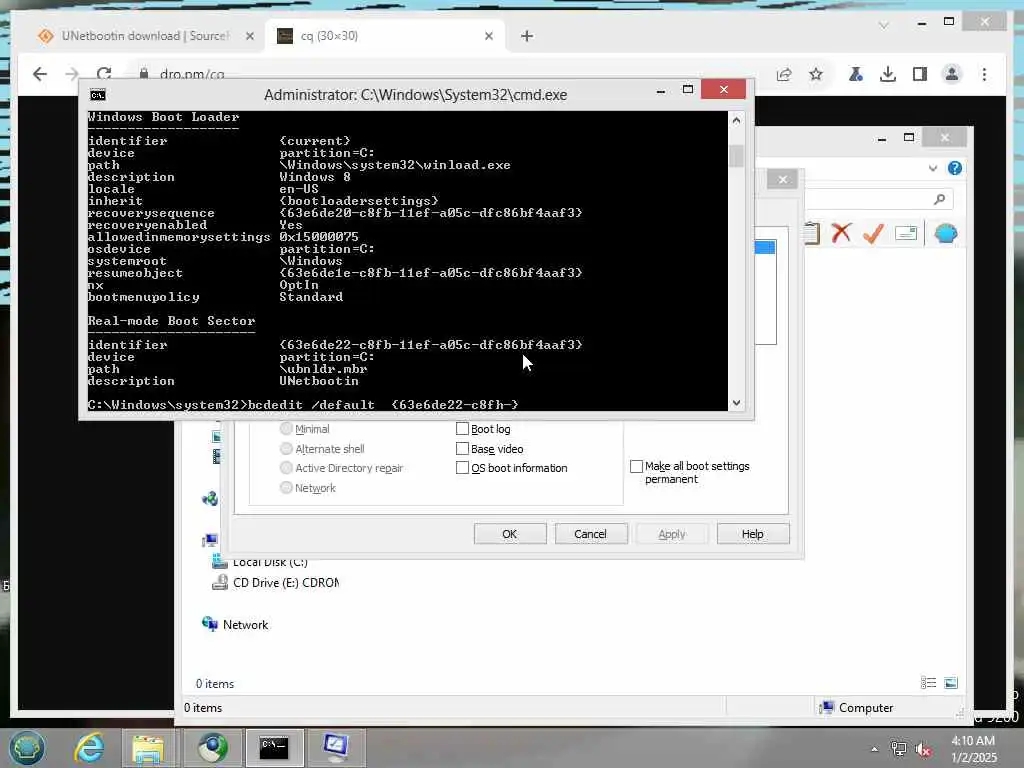Open the clock showing 4:10 AM
1024x768 pixels.
pos(974,748)
